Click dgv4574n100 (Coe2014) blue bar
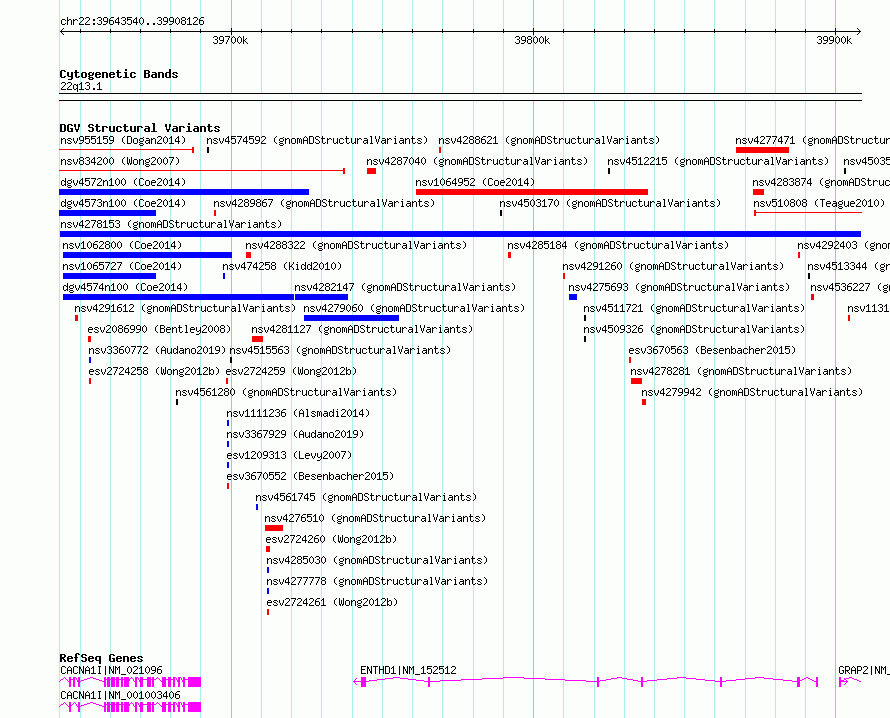This screenshot has width=890, height=718. pos(178,297)
